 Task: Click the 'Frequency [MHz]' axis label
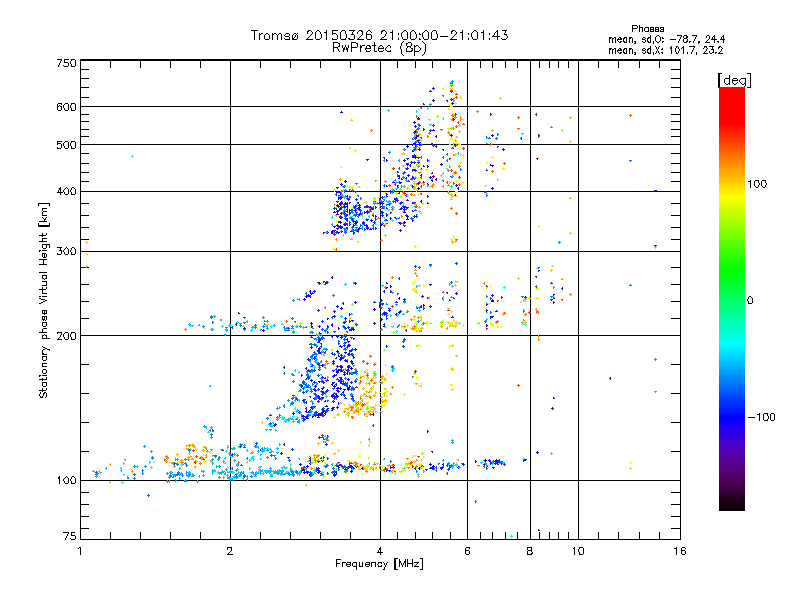pyautogui.click(x=379, y=564)
